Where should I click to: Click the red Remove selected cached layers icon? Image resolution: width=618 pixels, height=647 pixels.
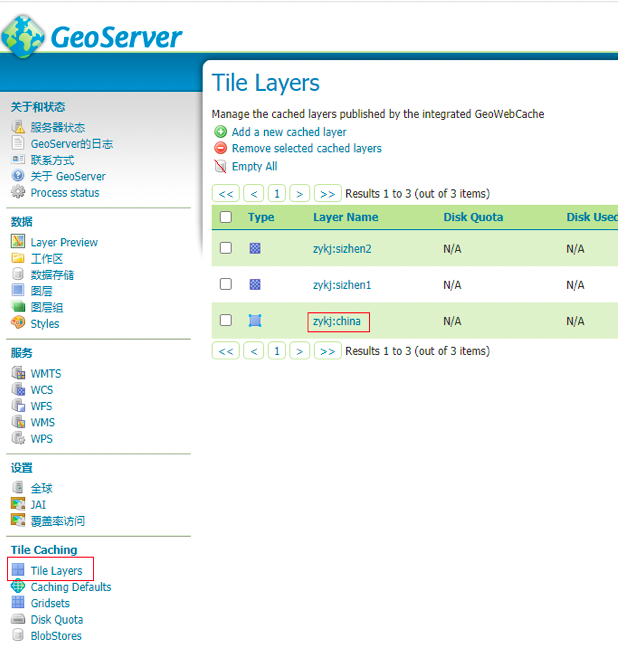coord(220,148)
